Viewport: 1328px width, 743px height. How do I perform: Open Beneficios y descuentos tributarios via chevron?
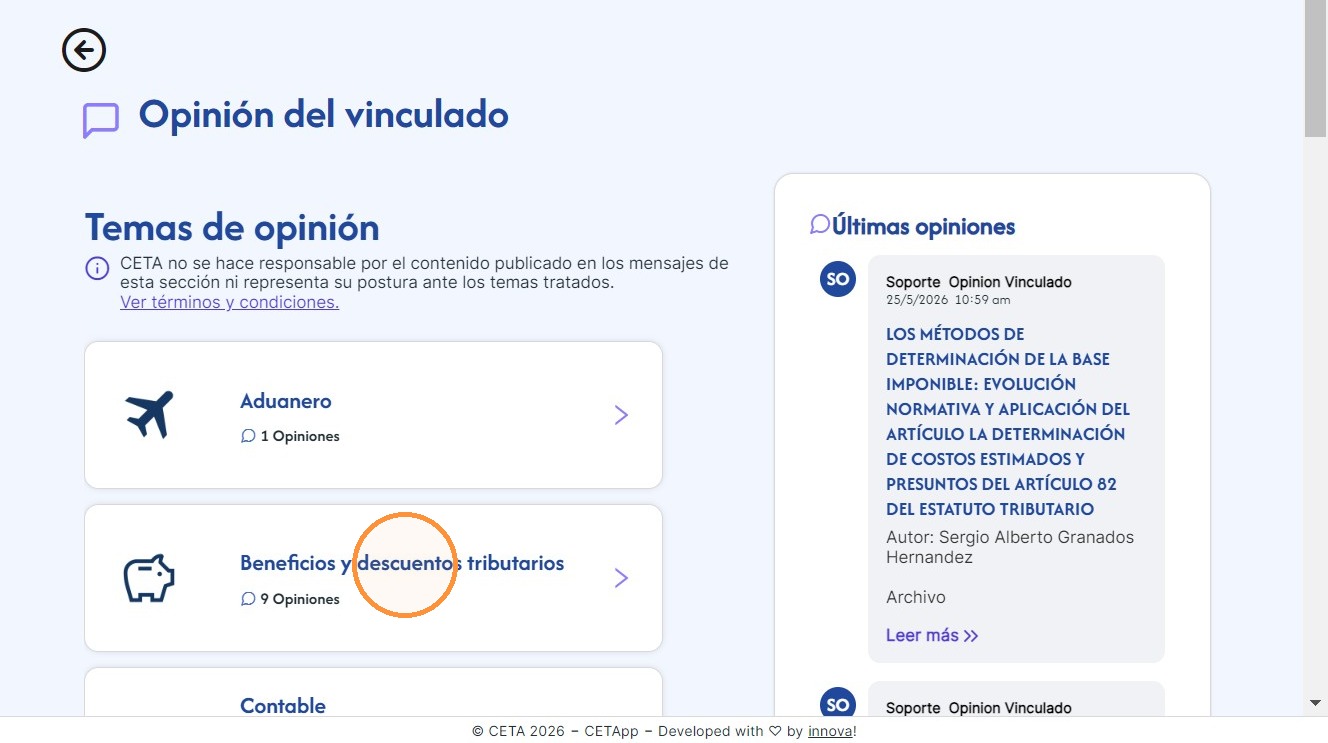tap(621, 578)
